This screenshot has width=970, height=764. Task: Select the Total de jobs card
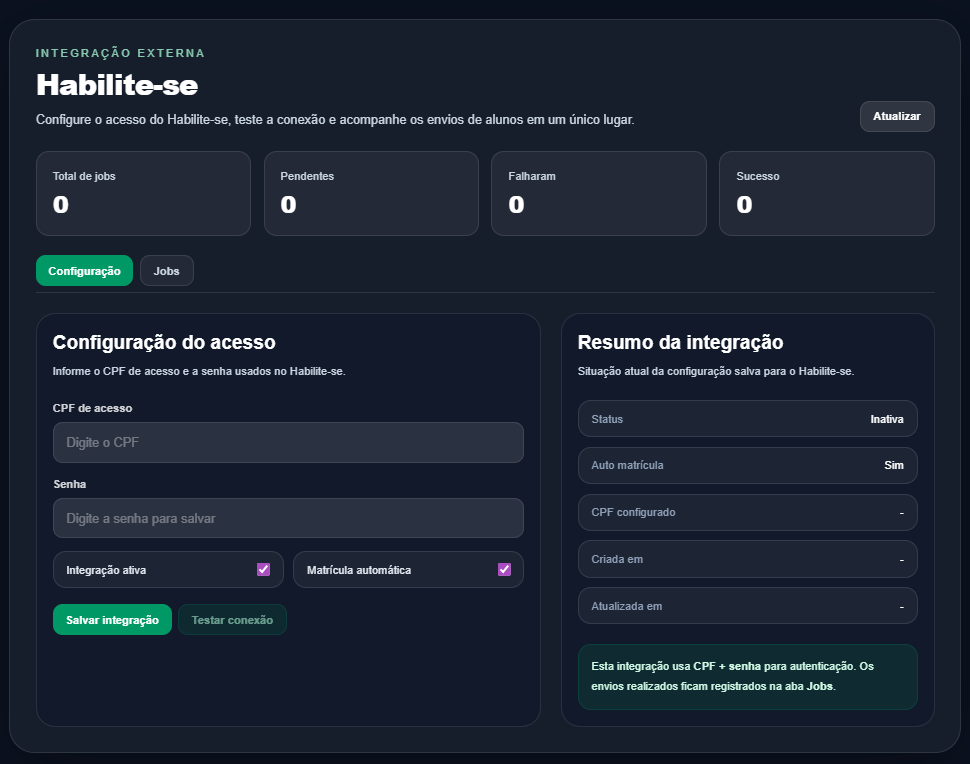[x=144, y=194]
